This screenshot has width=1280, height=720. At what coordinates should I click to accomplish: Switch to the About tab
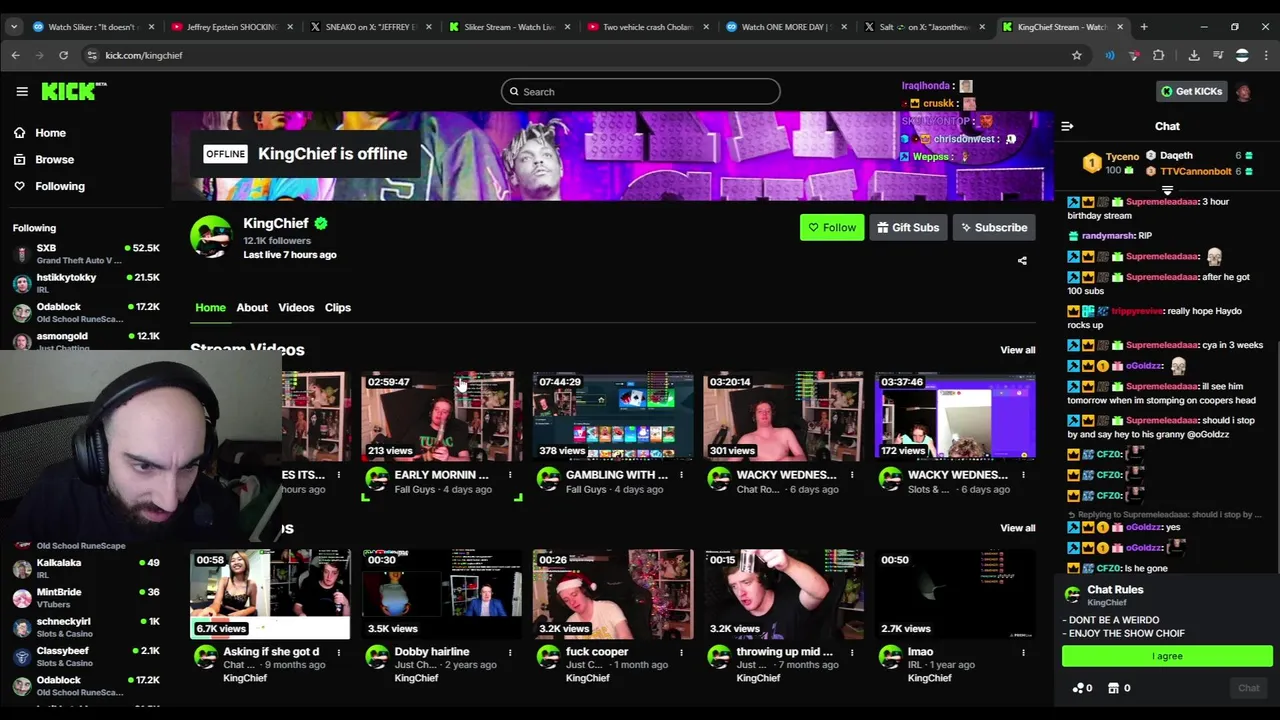(252, 308)
